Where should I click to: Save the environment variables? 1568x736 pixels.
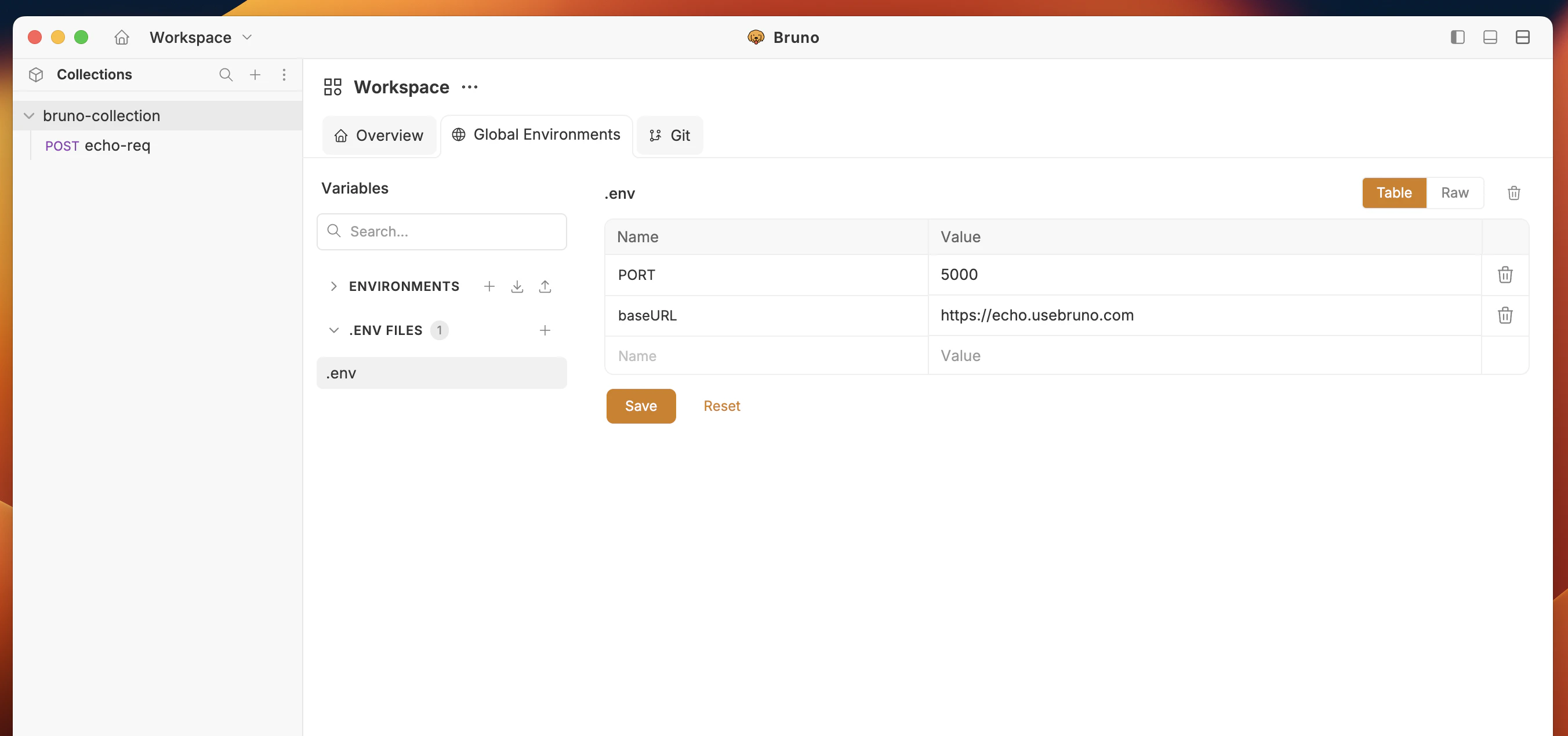click(x=640, y=406)
